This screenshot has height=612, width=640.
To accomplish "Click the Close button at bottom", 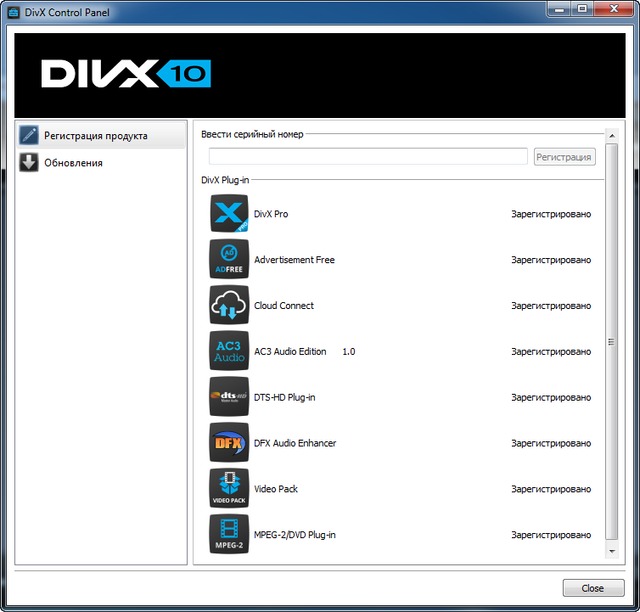I will point(593,588).
